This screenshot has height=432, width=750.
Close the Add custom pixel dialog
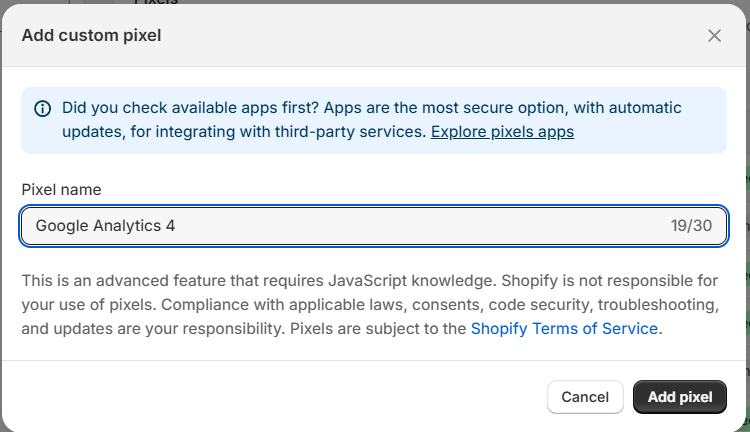coord(714,36)
